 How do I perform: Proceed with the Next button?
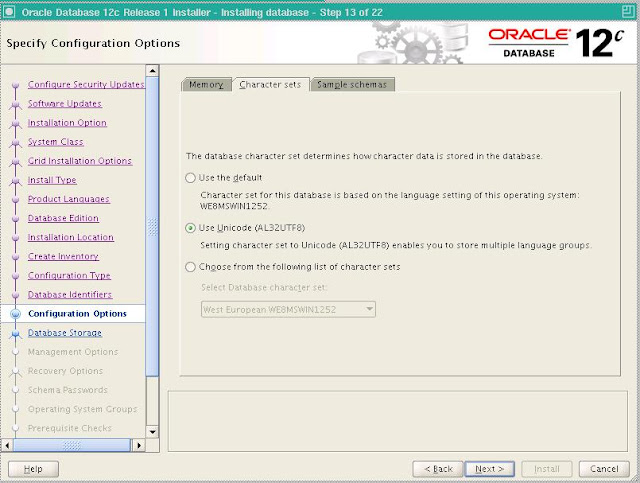point(489,469)
